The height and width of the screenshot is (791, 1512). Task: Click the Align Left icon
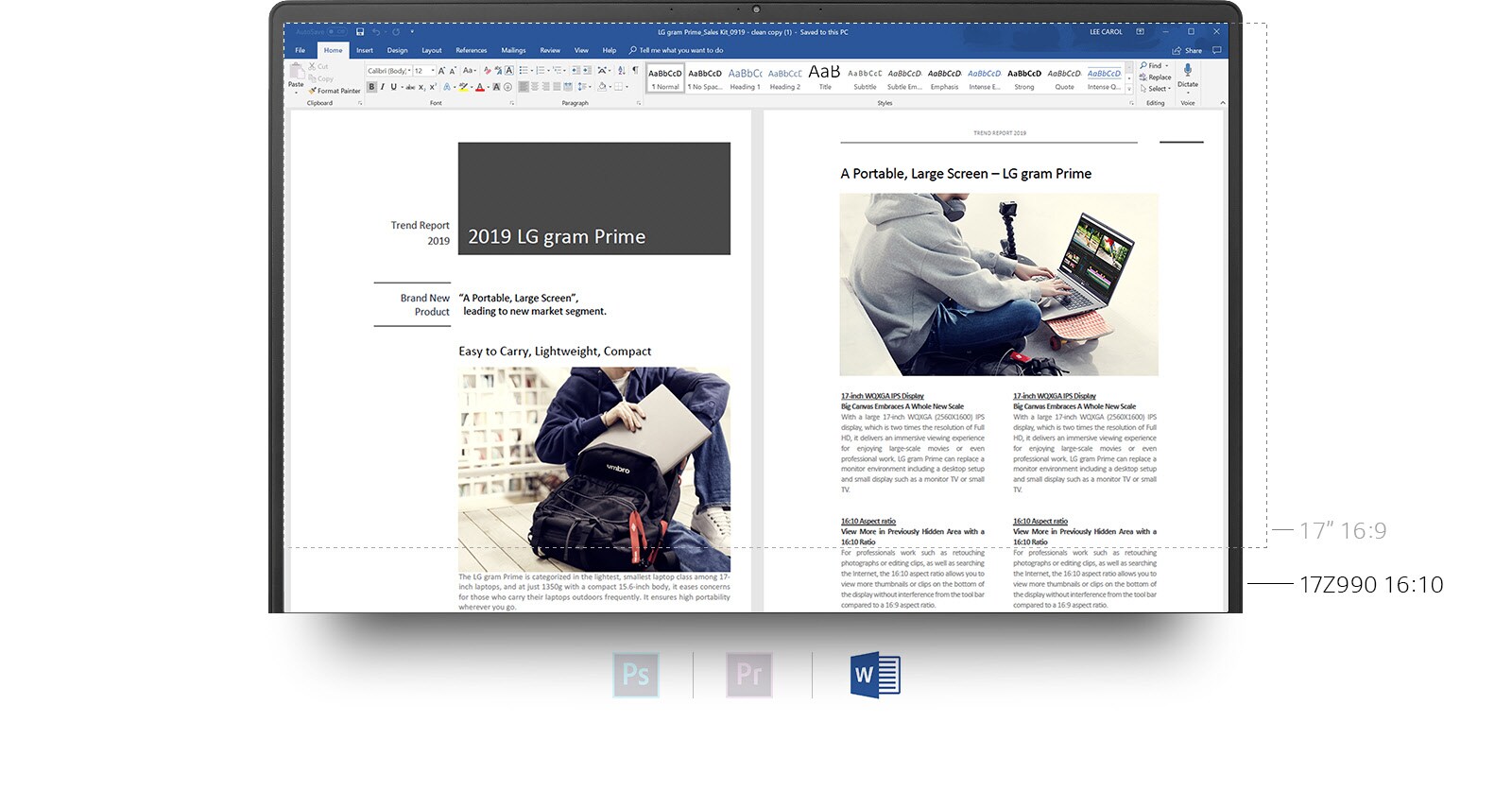pyautogui.click(x=524, y=87)
